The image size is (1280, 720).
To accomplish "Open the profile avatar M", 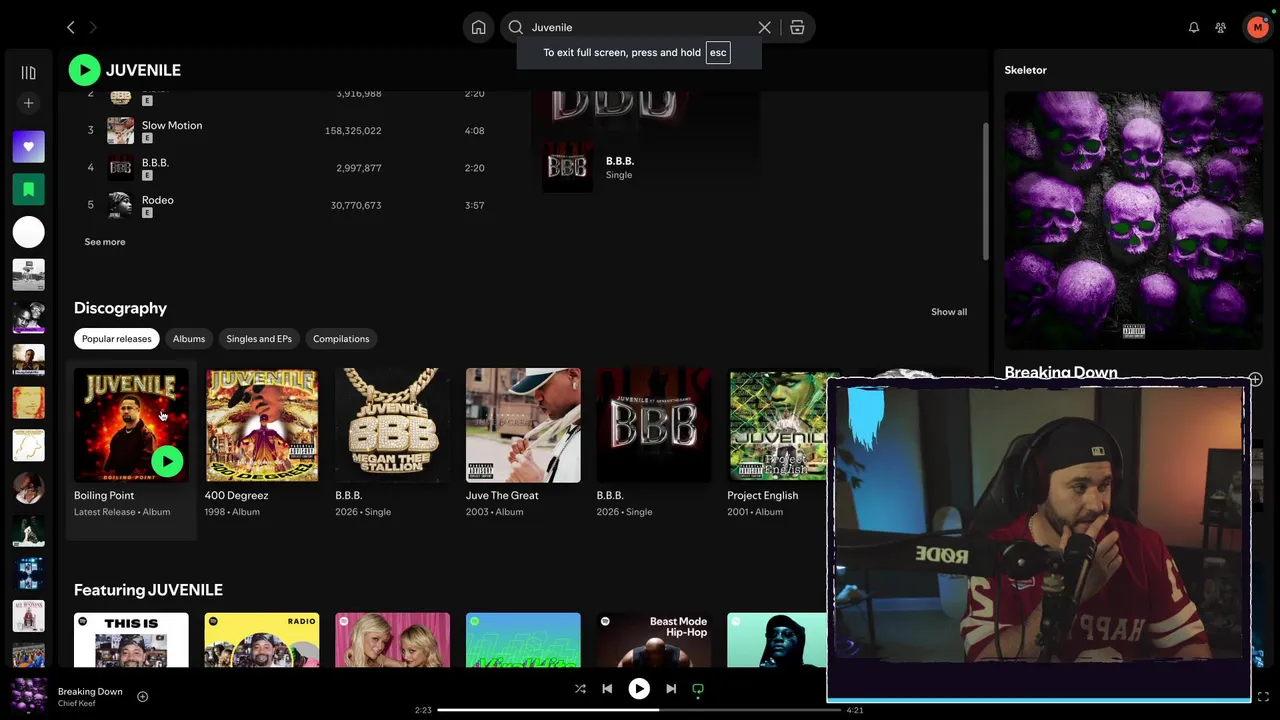I will tap(1258, 28).
